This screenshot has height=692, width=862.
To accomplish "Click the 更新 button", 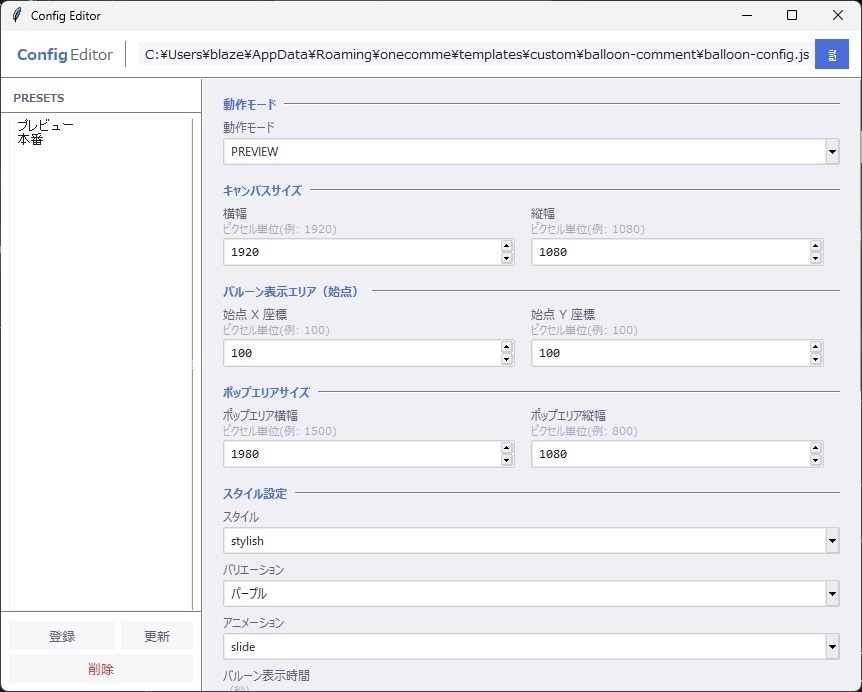I will [x=157, y=635].
